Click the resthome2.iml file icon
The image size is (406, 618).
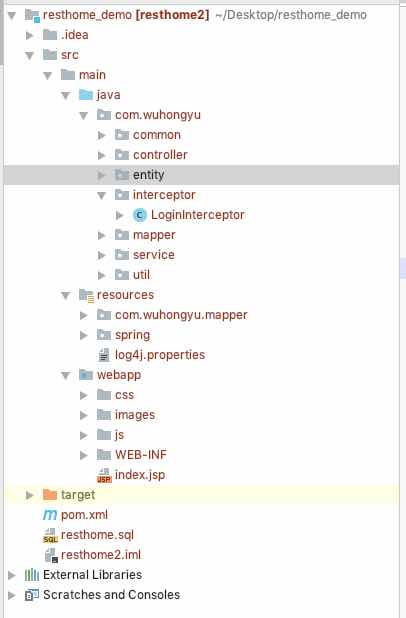tap(51, 555)
